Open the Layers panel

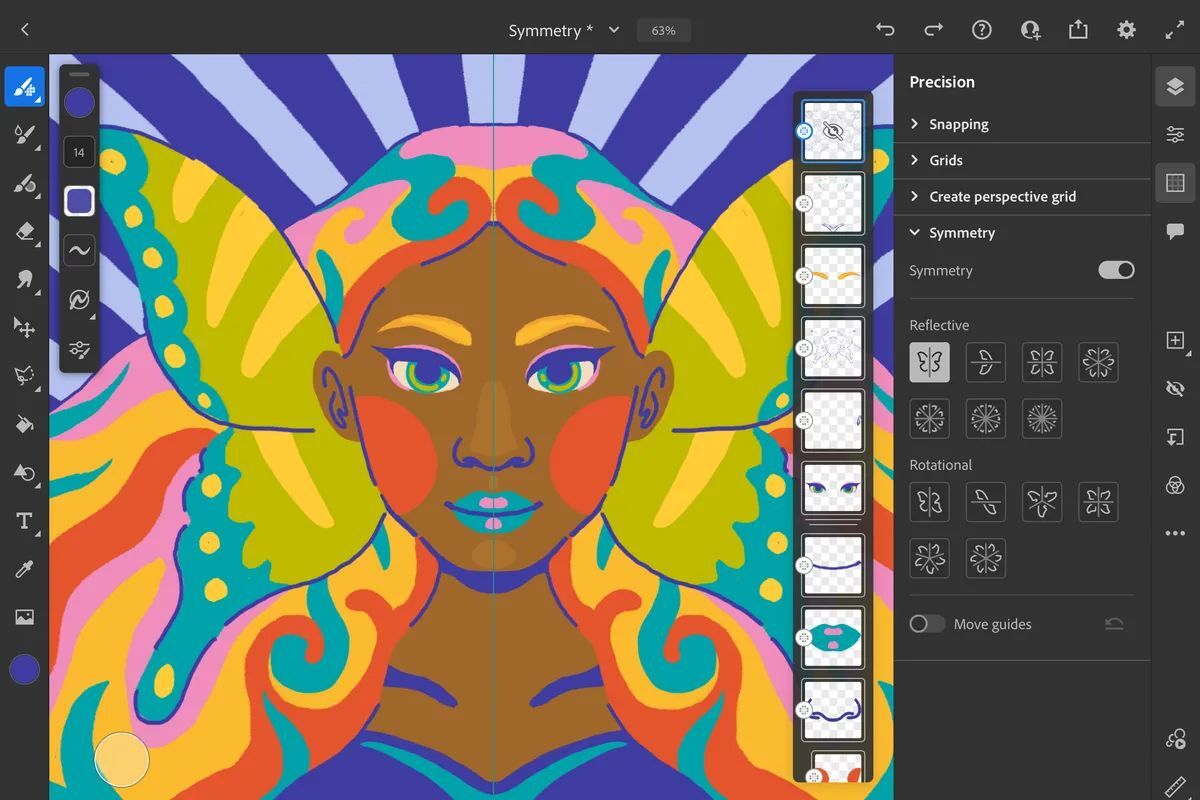pyautogui.click(x=1175, y=86)
